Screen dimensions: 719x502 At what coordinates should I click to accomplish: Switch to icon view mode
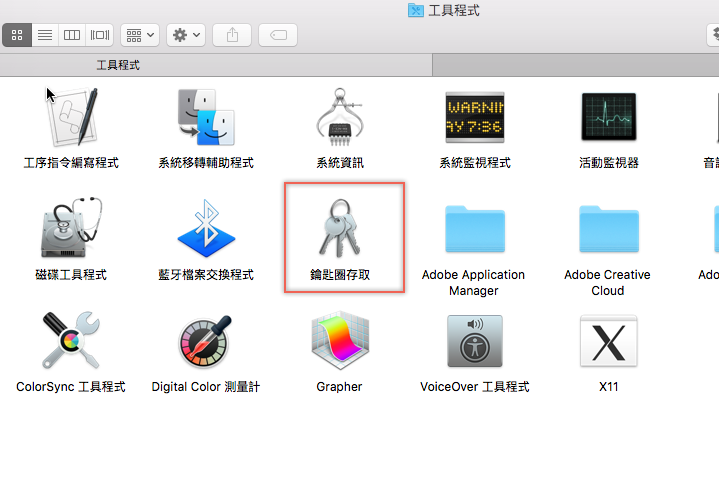click(18, 35)
